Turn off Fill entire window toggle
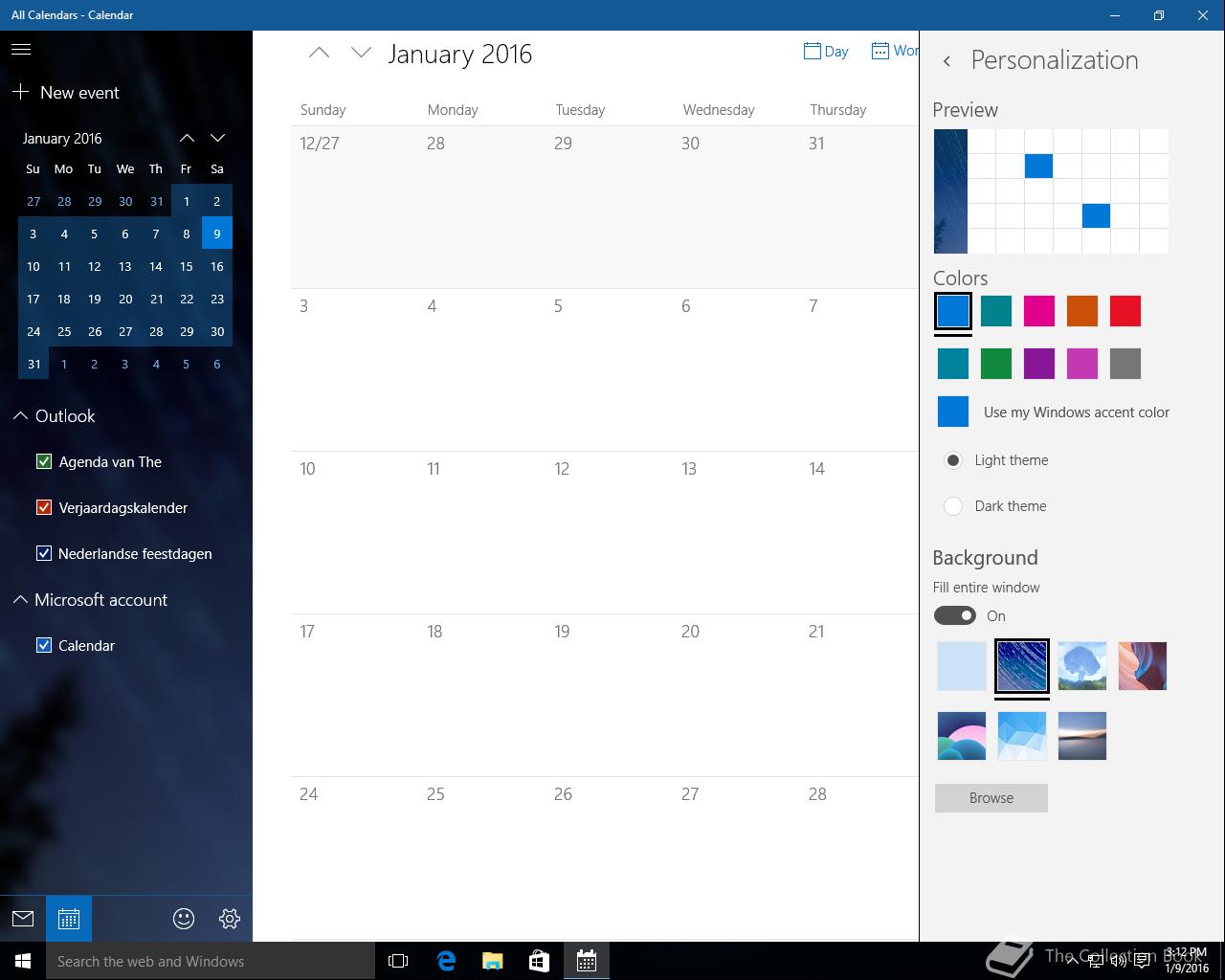The width and height of the screenshot is (1225, 980). click(955, 615)
